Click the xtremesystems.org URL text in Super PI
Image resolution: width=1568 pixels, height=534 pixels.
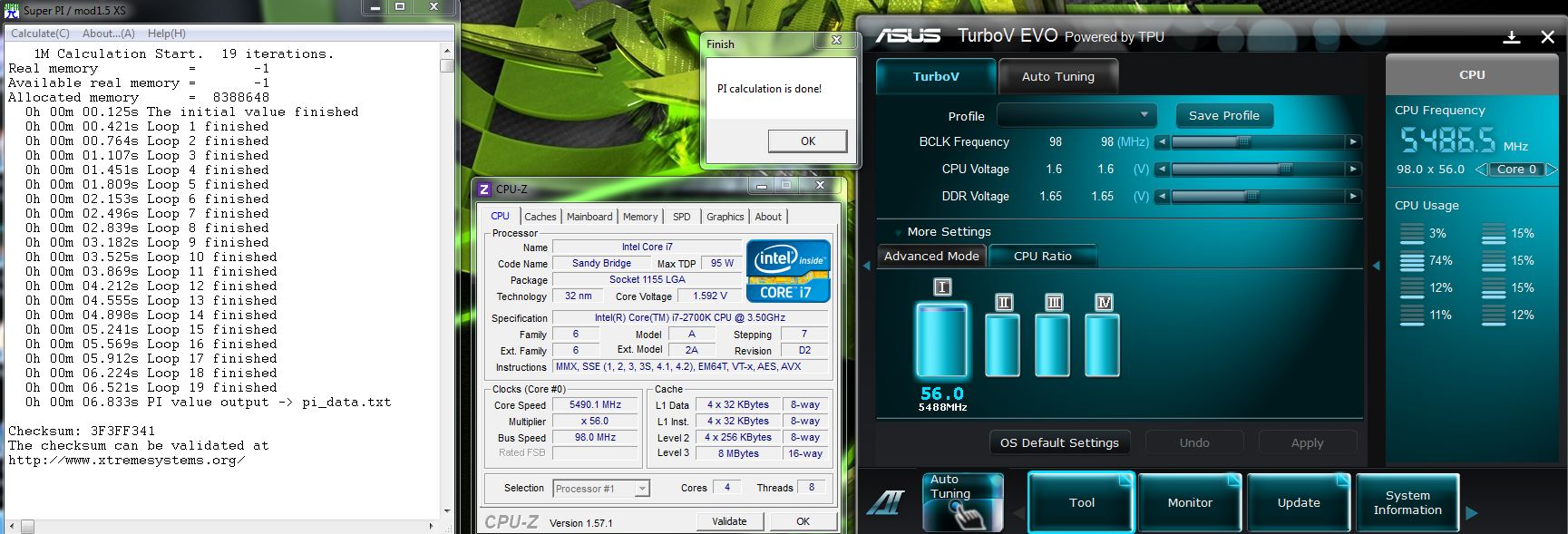coord(127,460)
